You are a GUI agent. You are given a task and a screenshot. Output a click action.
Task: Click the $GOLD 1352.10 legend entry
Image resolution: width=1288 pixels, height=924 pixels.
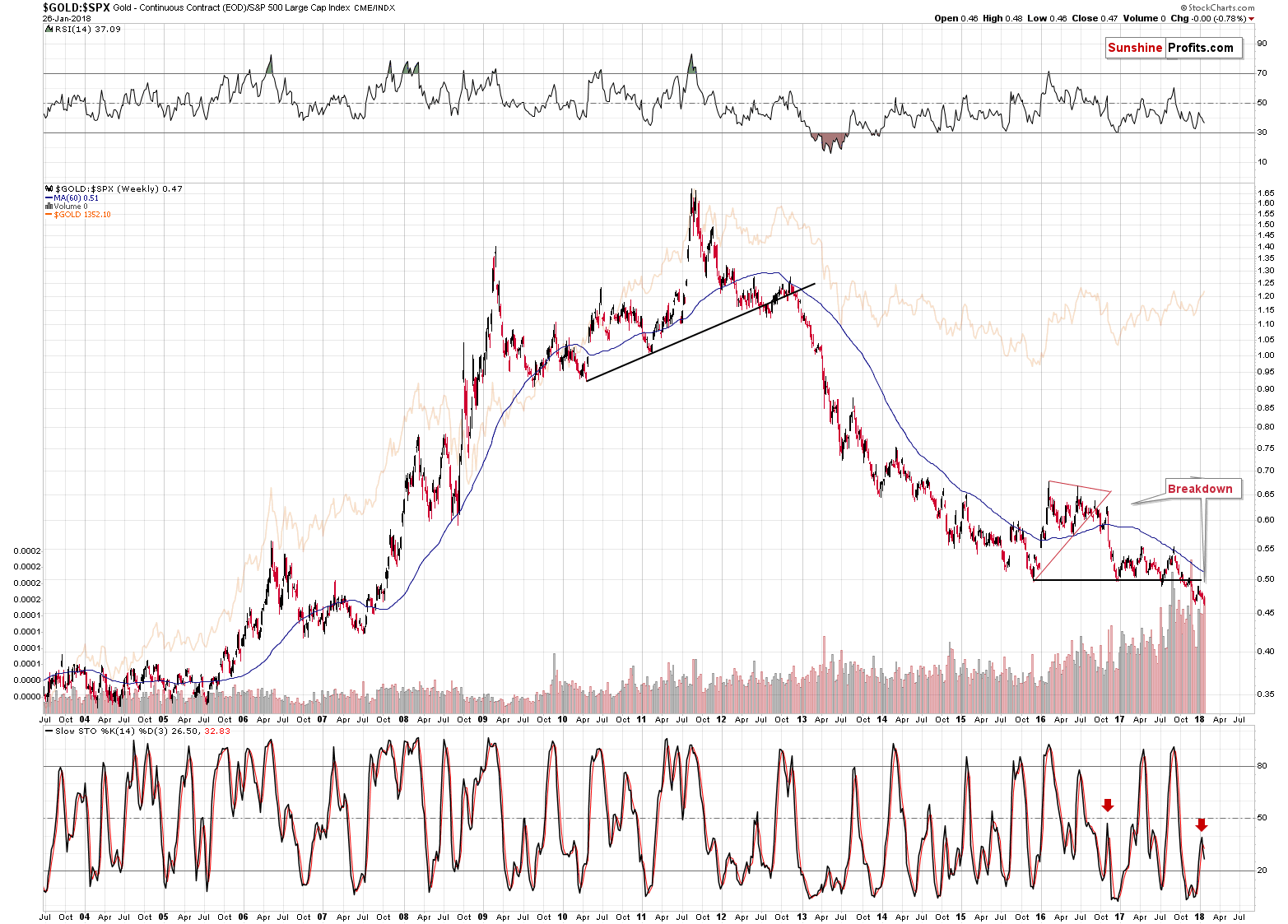tap(82, 215)
